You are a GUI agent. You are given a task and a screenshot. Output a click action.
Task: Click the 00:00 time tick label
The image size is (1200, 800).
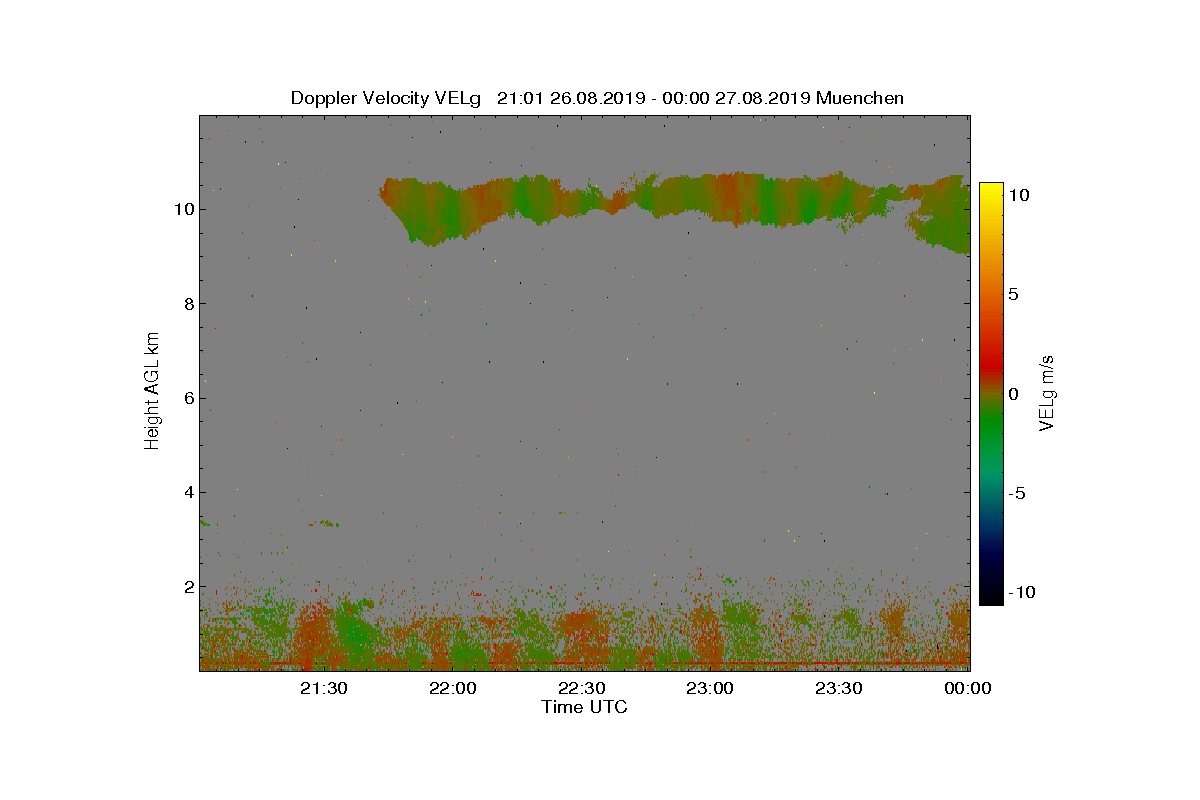968,688
